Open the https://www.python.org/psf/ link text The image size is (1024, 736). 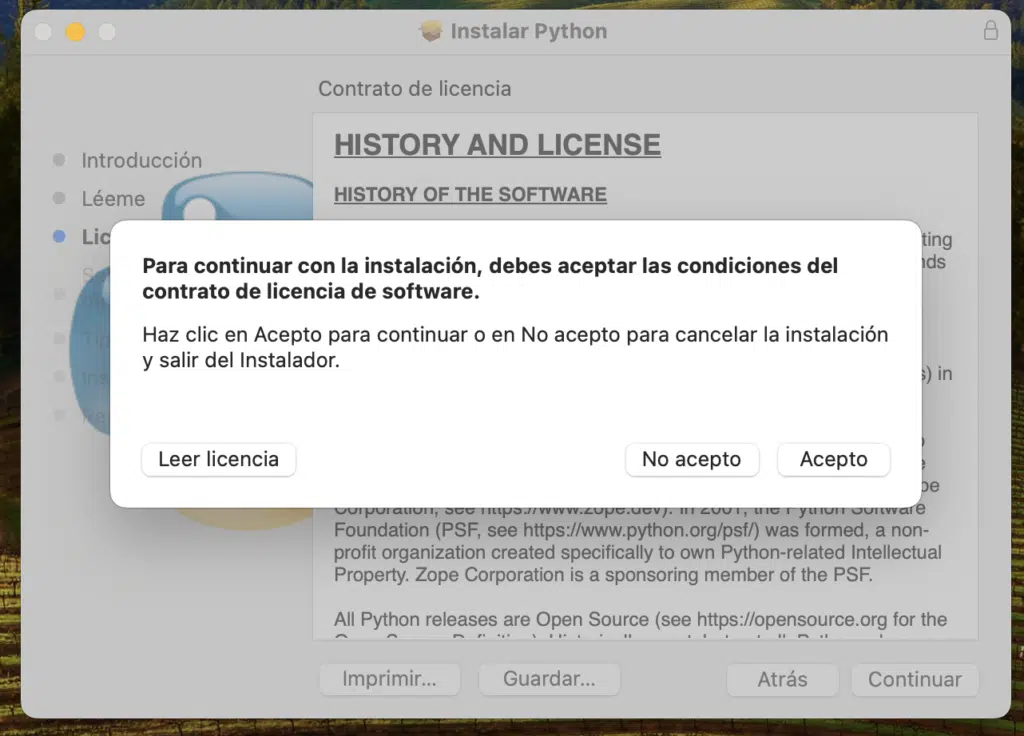(x=641, y=530)
